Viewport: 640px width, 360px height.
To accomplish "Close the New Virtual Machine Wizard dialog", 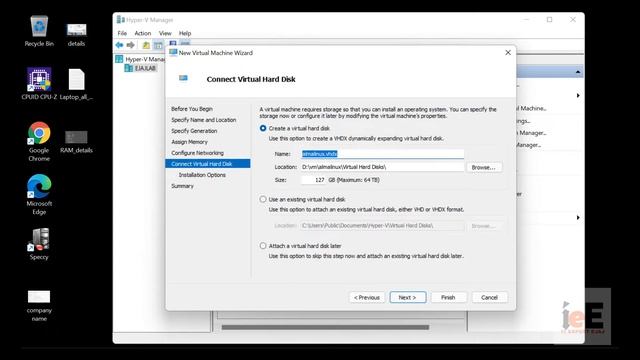I will (508, 53).
